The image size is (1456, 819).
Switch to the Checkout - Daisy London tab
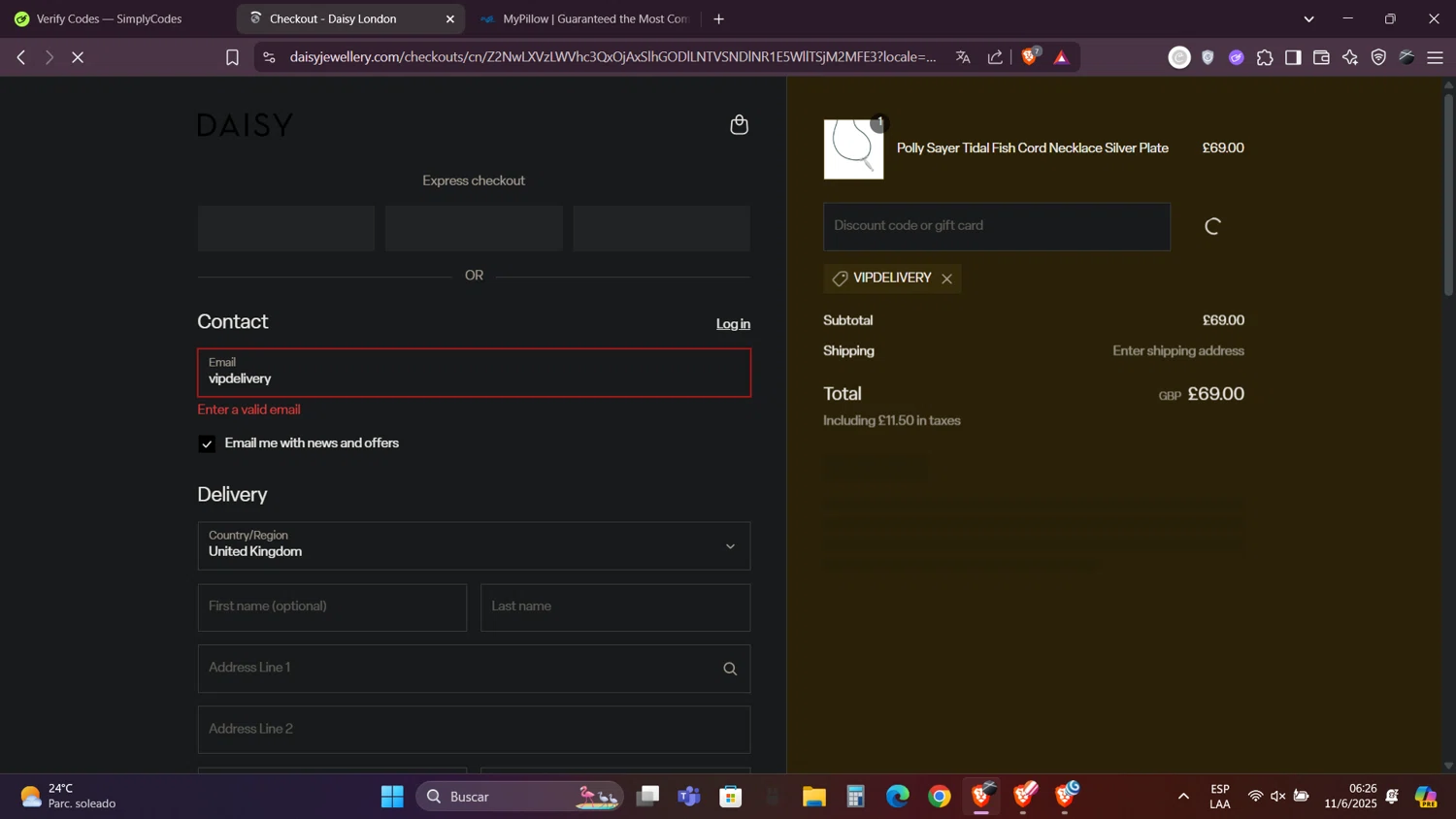coord(350,18)
